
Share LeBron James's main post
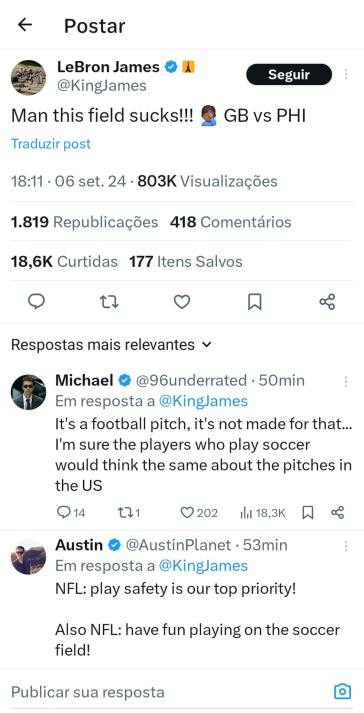[327, 301]
